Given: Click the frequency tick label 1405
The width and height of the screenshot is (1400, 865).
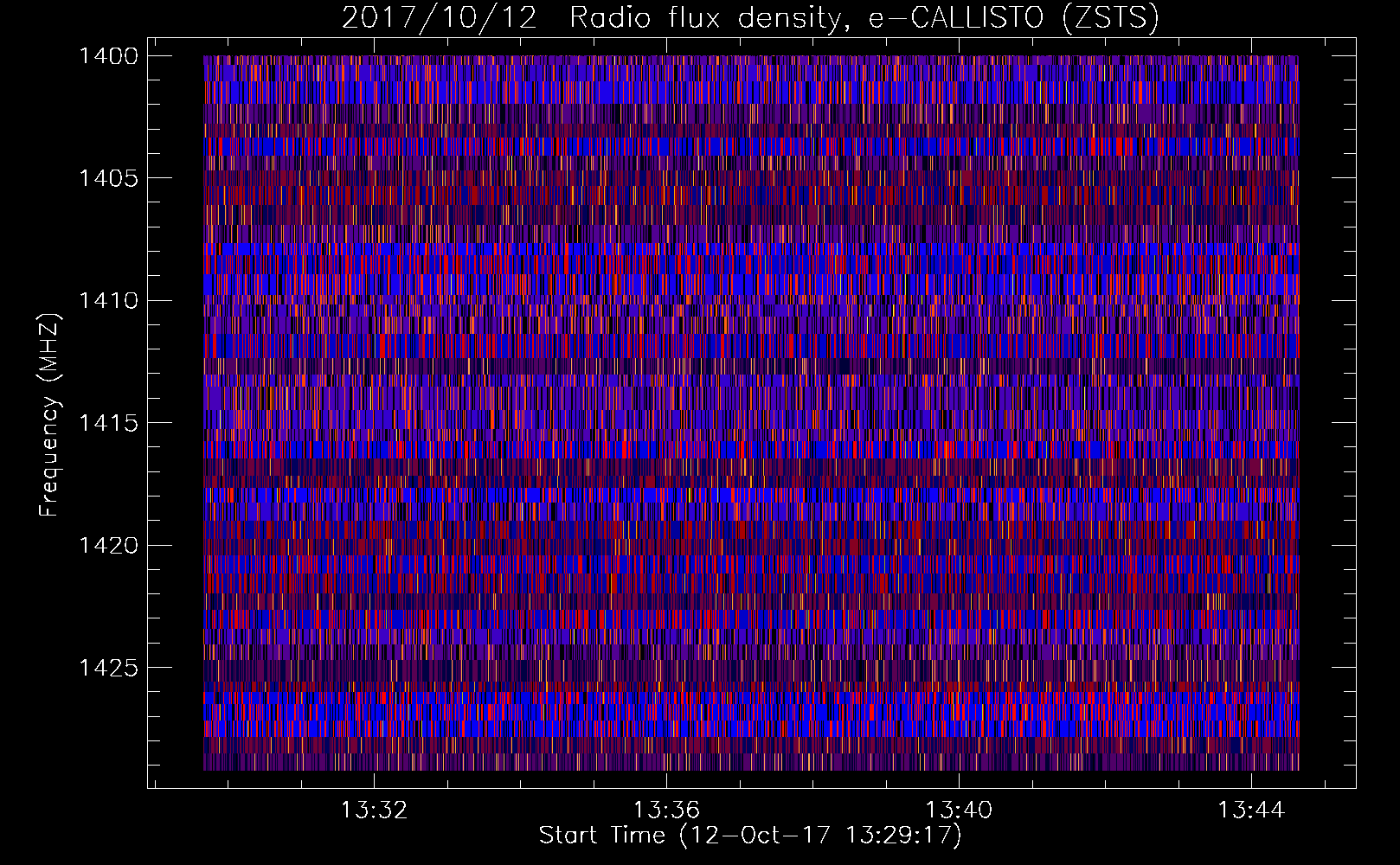Looking at the screenshot, I should [x=108, y=178].
